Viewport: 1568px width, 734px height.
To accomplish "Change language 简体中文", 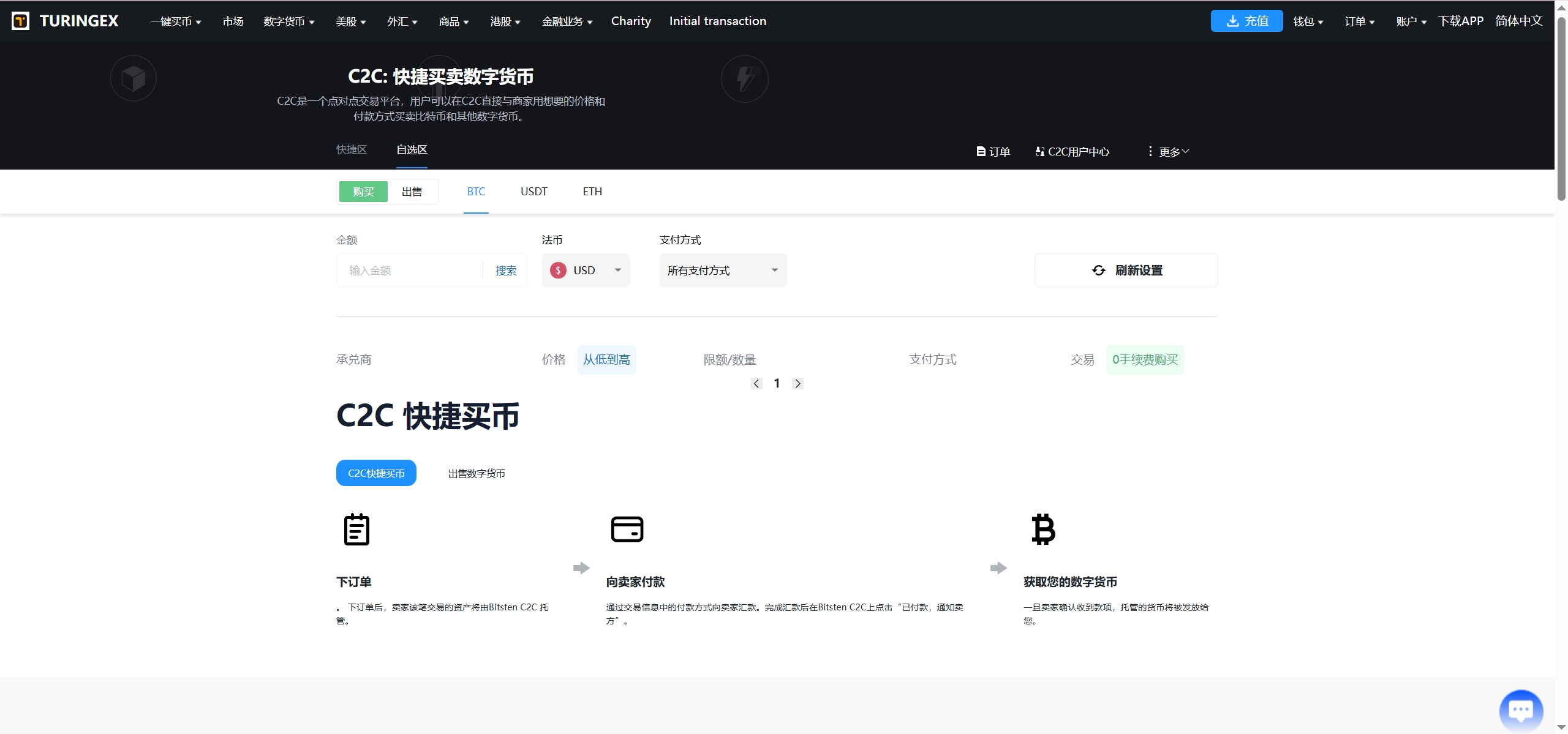I will (1519, 21).
